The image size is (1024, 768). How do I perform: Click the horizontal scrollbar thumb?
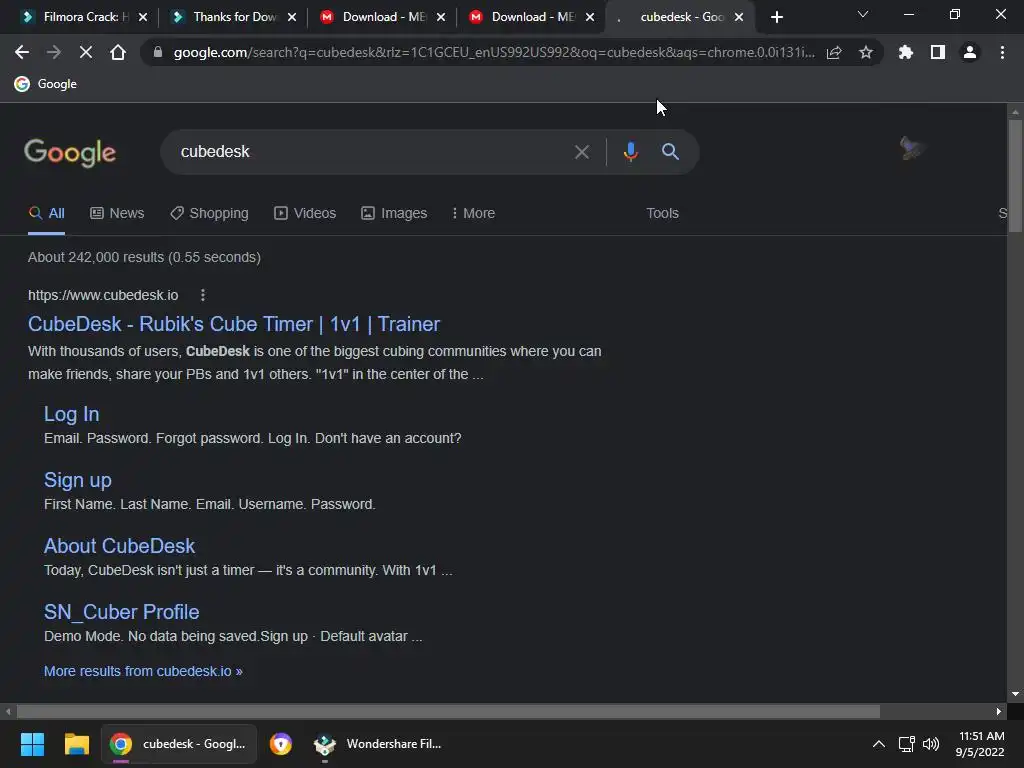(448, 711)
